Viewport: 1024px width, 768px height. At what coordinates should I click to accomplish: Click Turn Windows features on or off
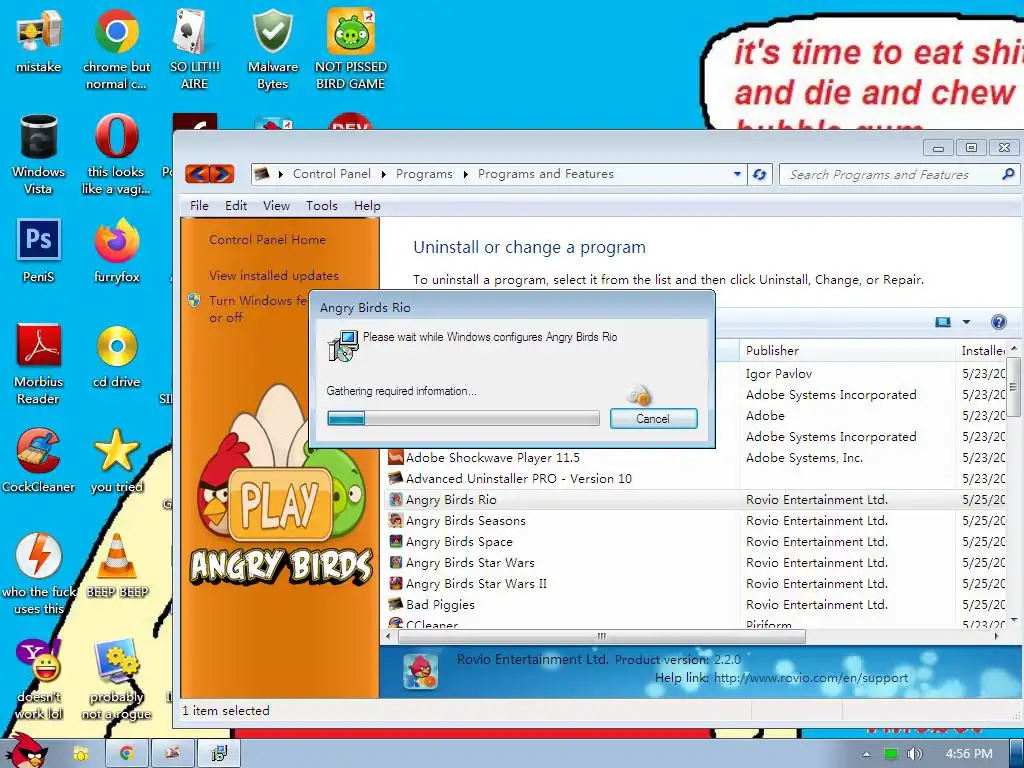tap(257, 309)
